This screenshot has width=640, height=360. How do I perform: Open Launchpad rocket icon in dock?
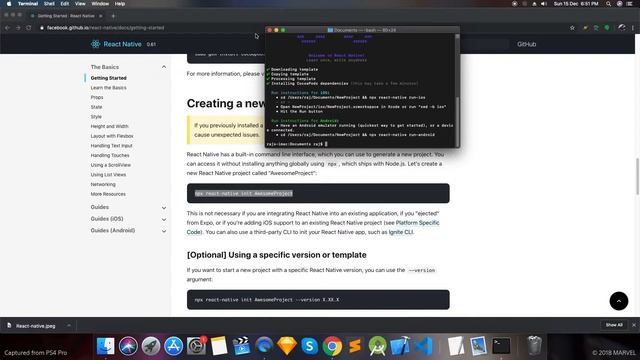151,346
